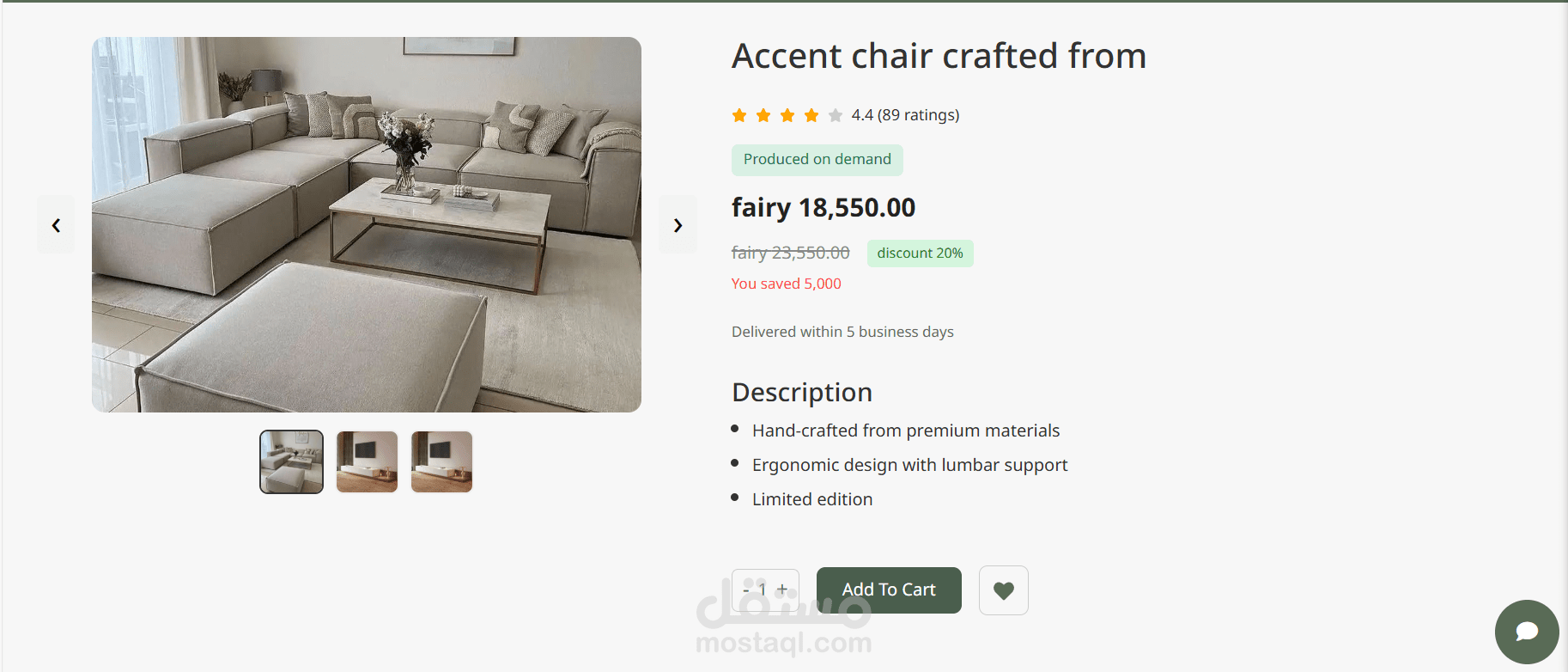The image size is (1568, 672).
Task: Decrease quantity with the minus button
Action: [x=745, y=590]
